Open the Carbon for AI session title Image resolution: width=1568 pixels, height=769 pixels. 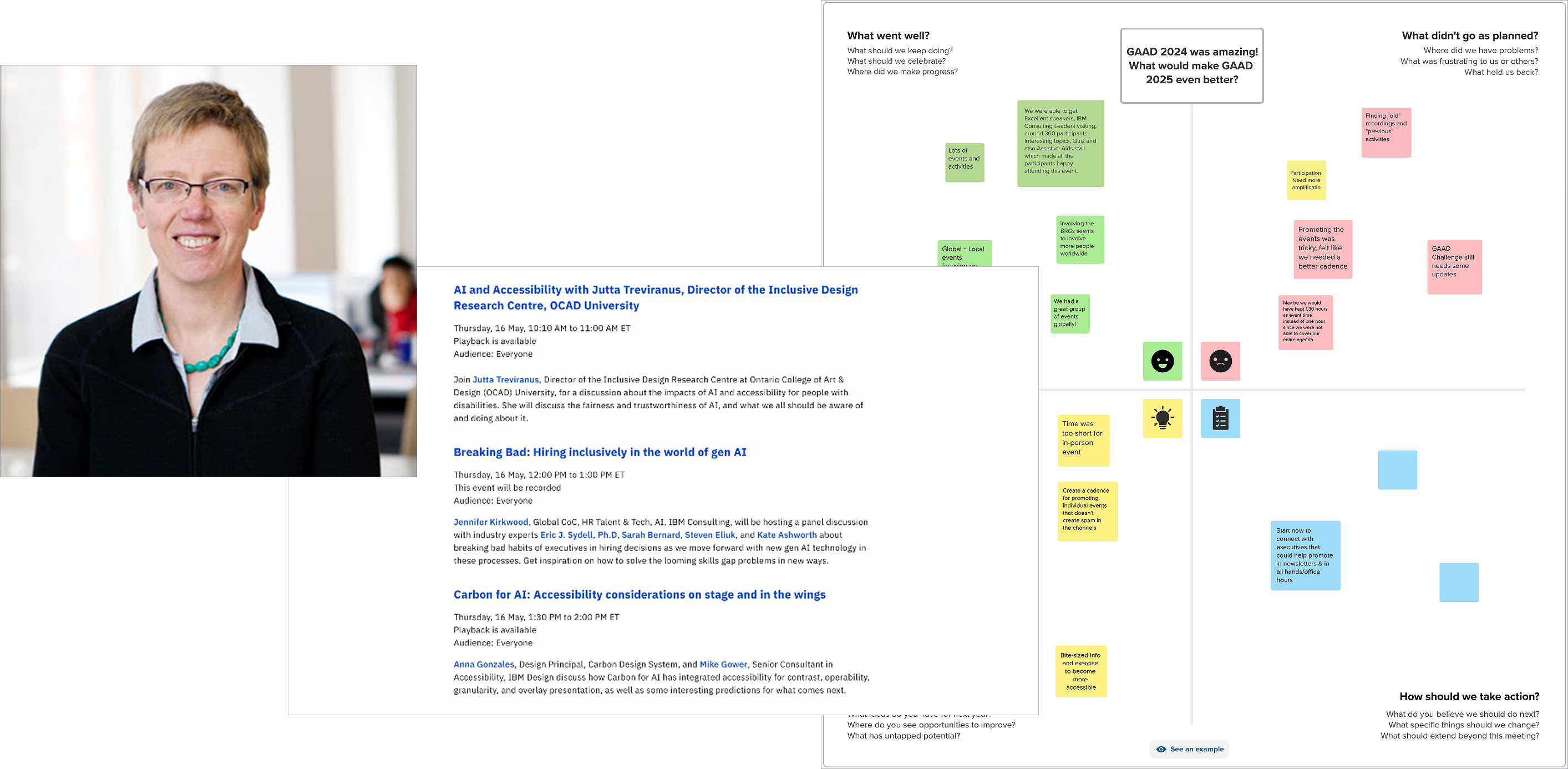pyautogui.click(x=639, y=594)
